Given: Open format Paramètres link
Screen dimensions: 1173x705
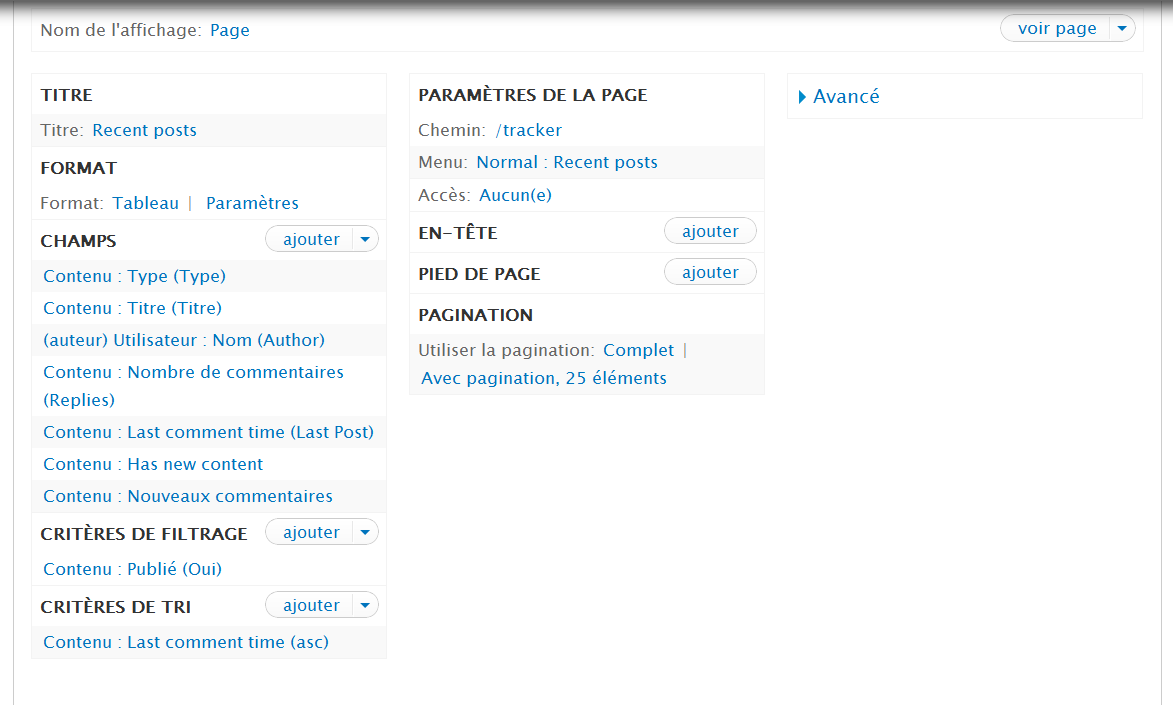Looking at the screenshot, I should [252, 203].
